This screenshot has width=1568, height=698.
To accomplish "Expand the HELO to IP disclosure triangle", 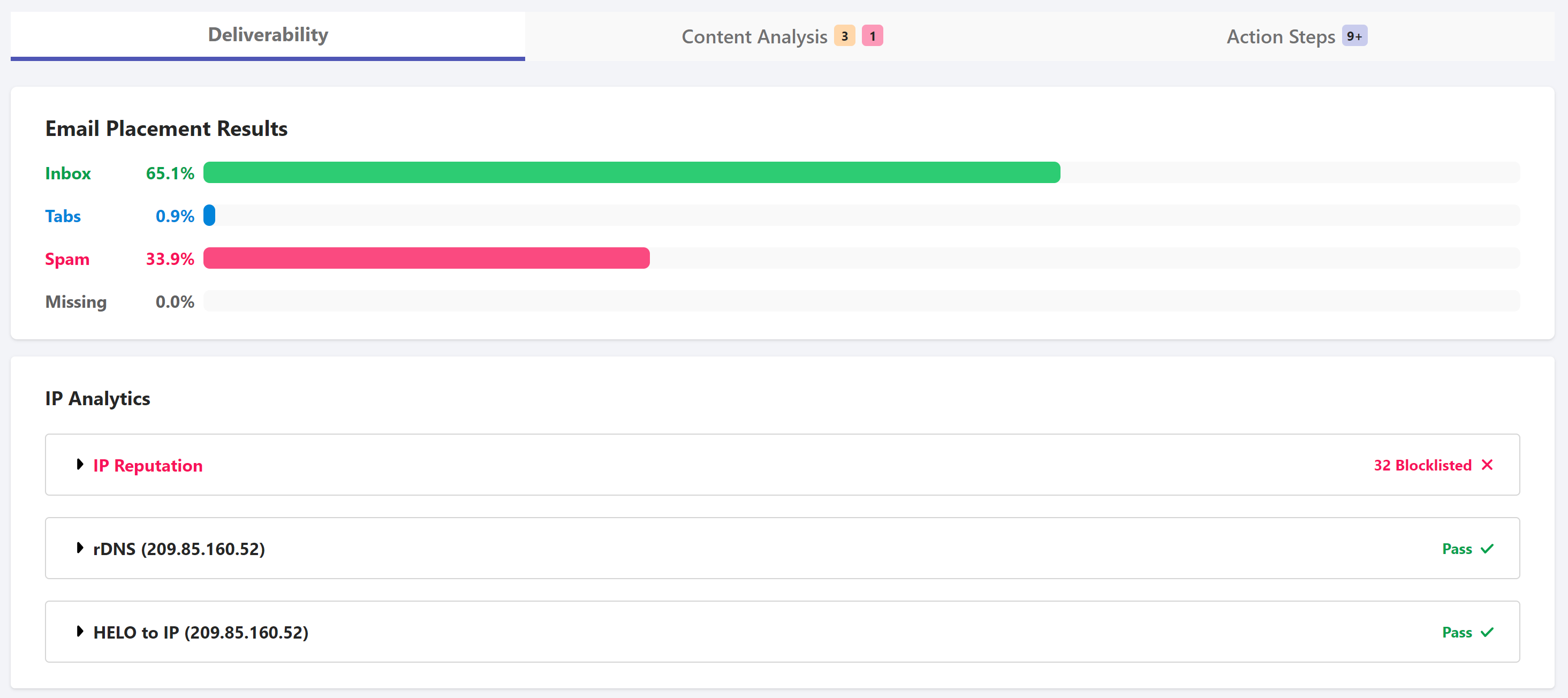I will click(x=80, y=632).
